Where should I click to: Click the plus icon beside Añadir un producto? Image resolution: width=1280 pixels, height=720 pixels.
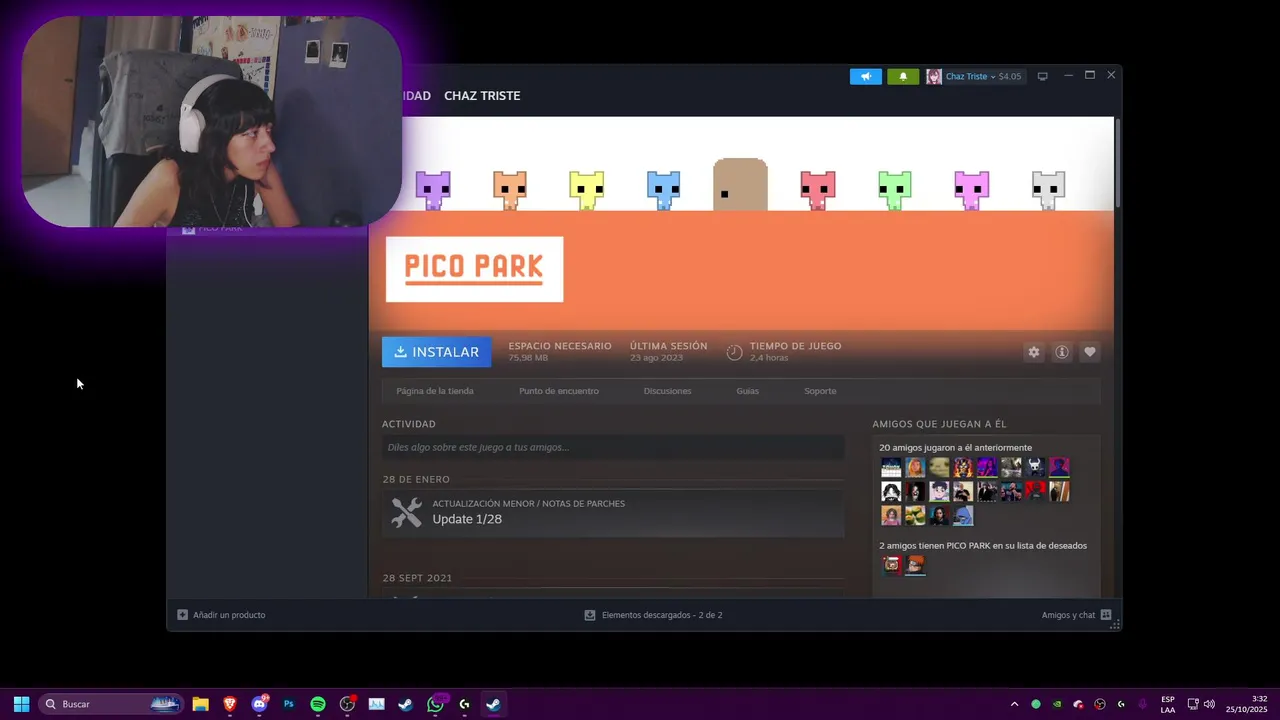(x=182, y=615)
